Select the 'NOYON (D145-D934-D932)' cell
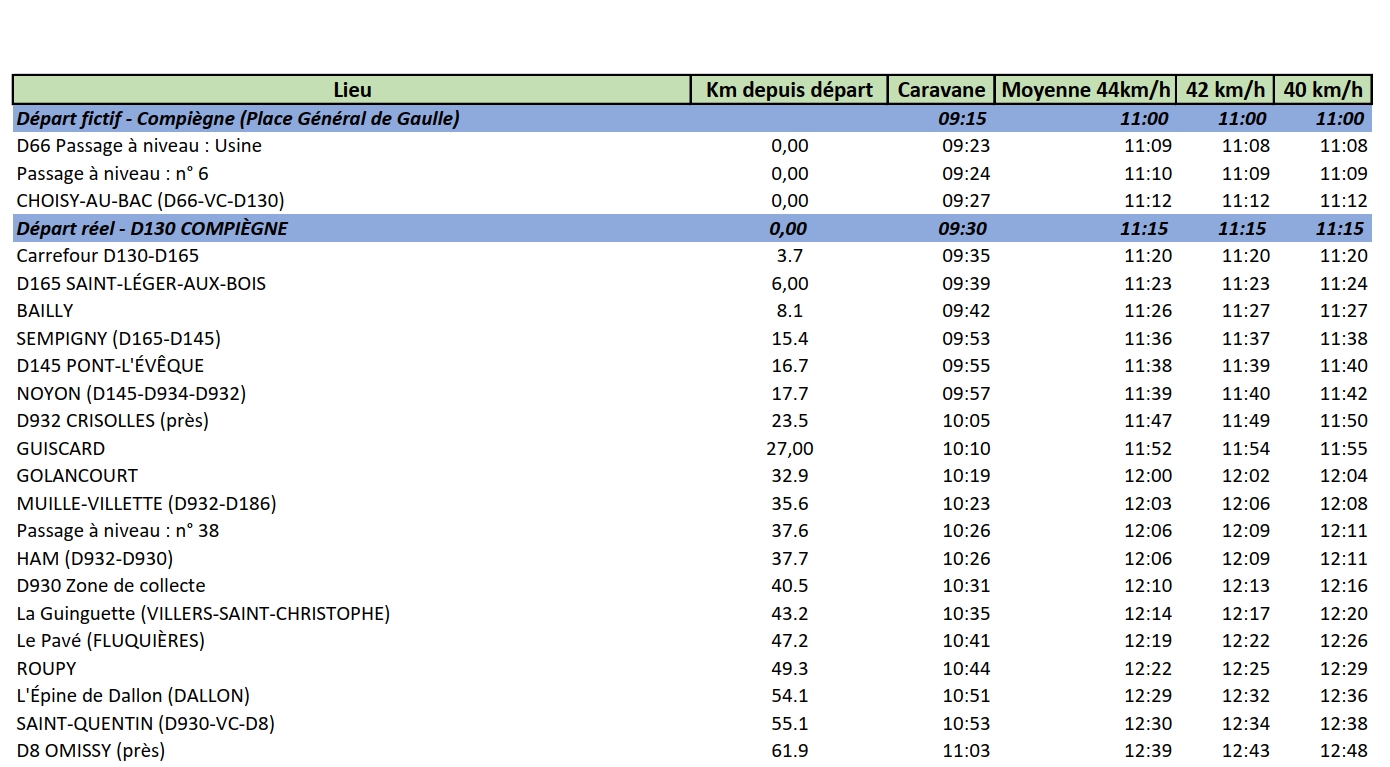1390x767 pixels. click(x=131, y=393)
